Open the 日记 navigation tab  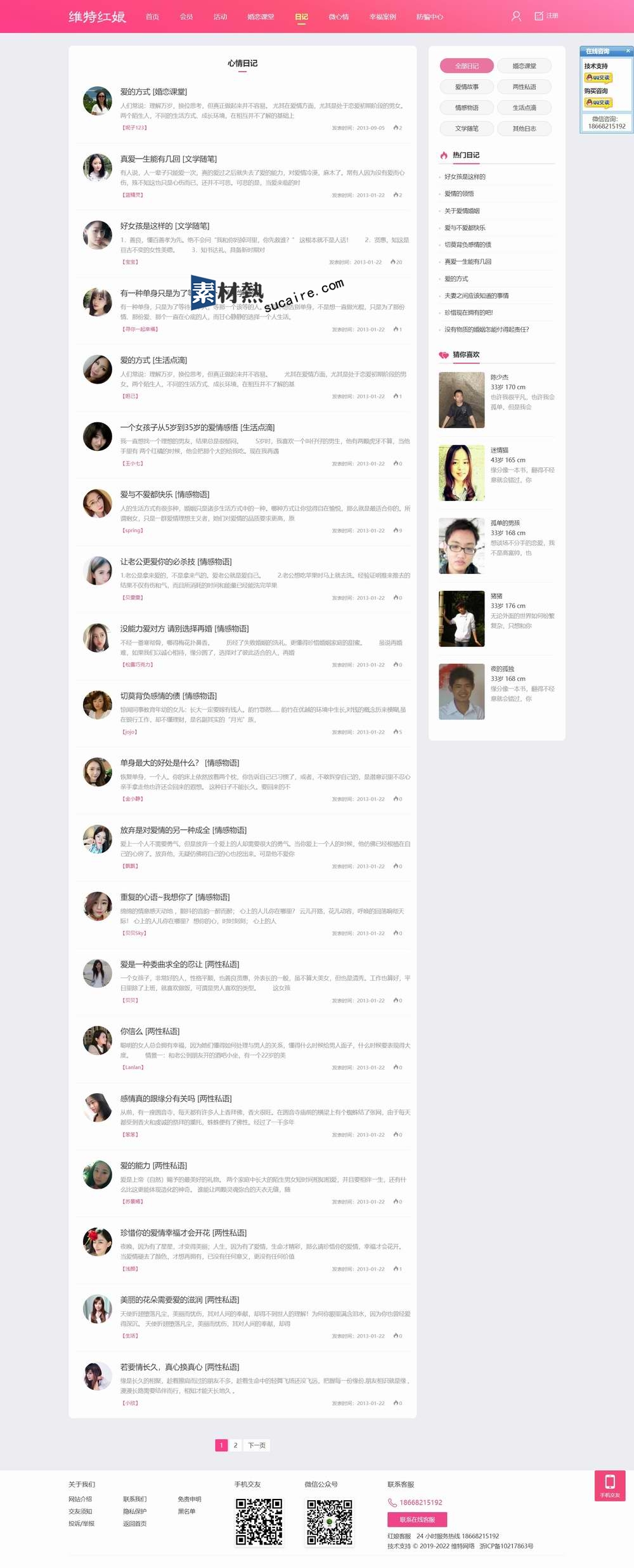coord(301,16)
